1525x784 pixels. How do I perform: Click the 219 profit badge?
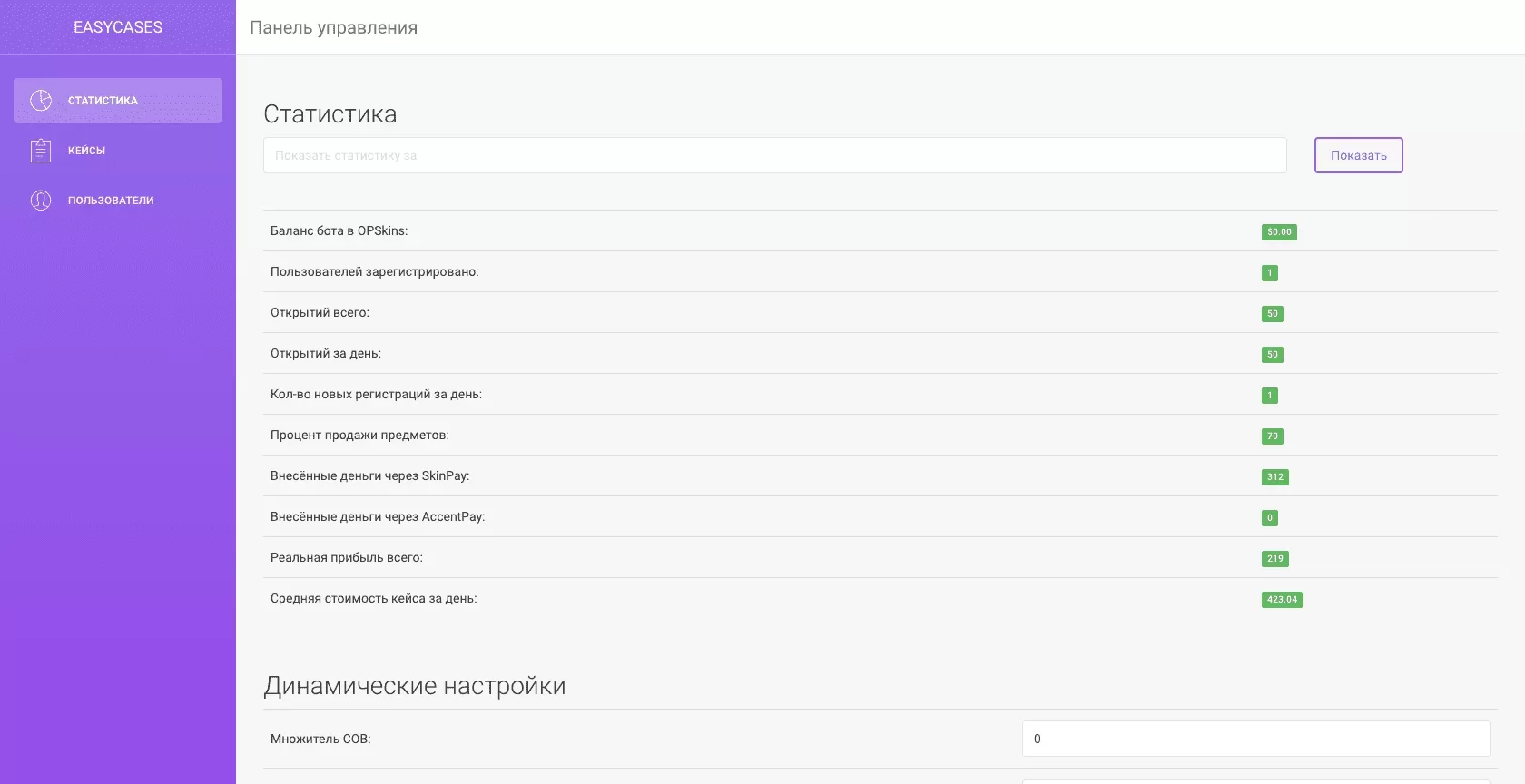[x=1275, y=559]
